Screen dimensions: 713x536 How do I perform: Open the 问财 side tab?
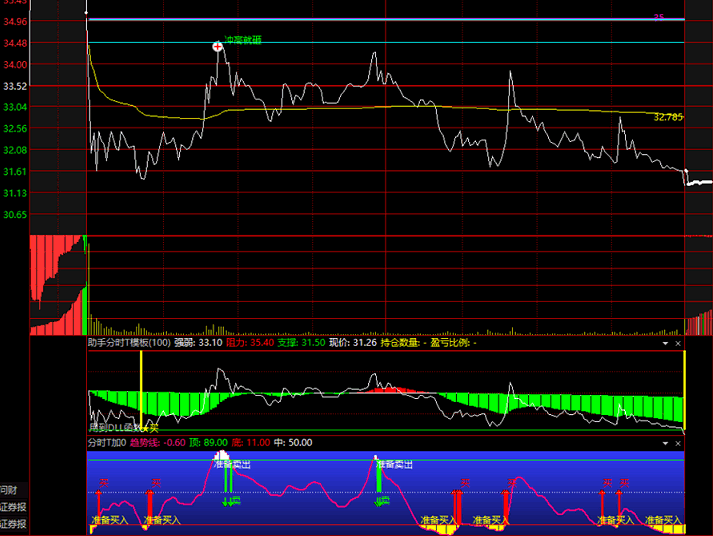(x=9, y=490)
